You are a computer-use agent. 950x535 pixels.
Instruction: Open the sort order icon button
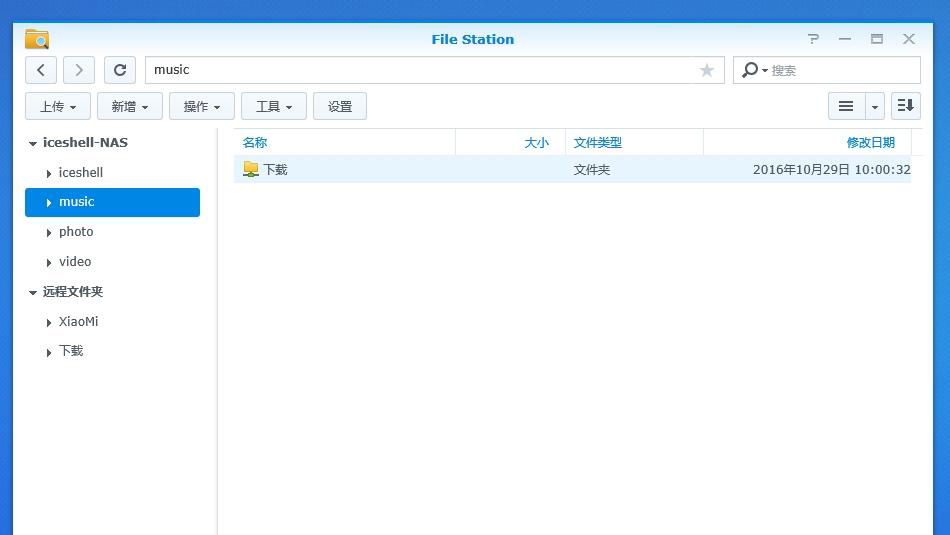[905, 106]
